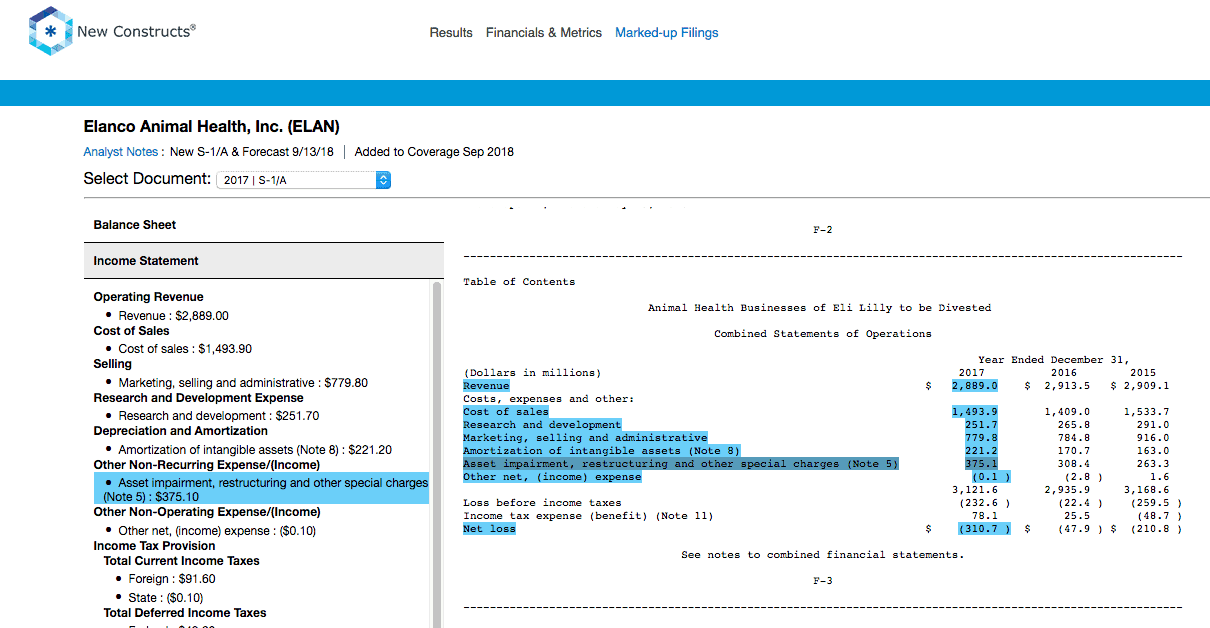
Task: Go to Financials & Metrics
Action: click(x=544, y=32)
